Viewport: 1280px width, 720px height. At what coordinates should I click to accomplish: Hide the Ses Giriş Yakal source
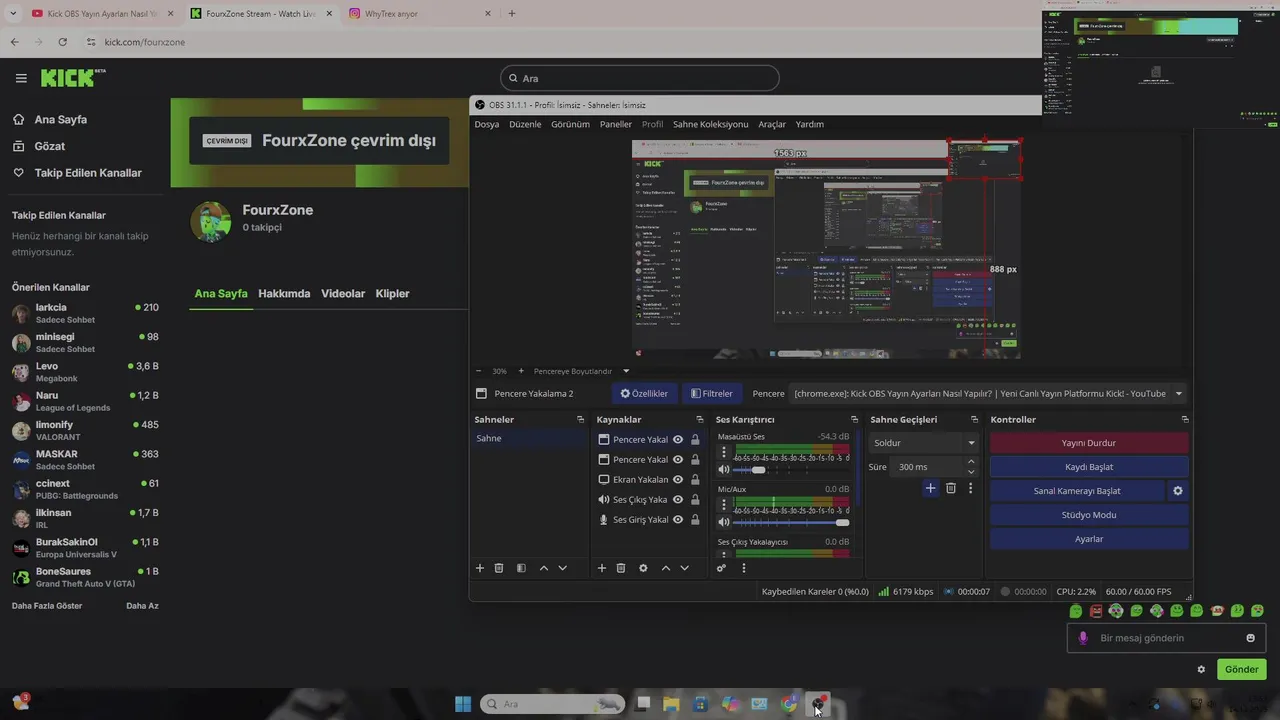[x=678, y=520]
